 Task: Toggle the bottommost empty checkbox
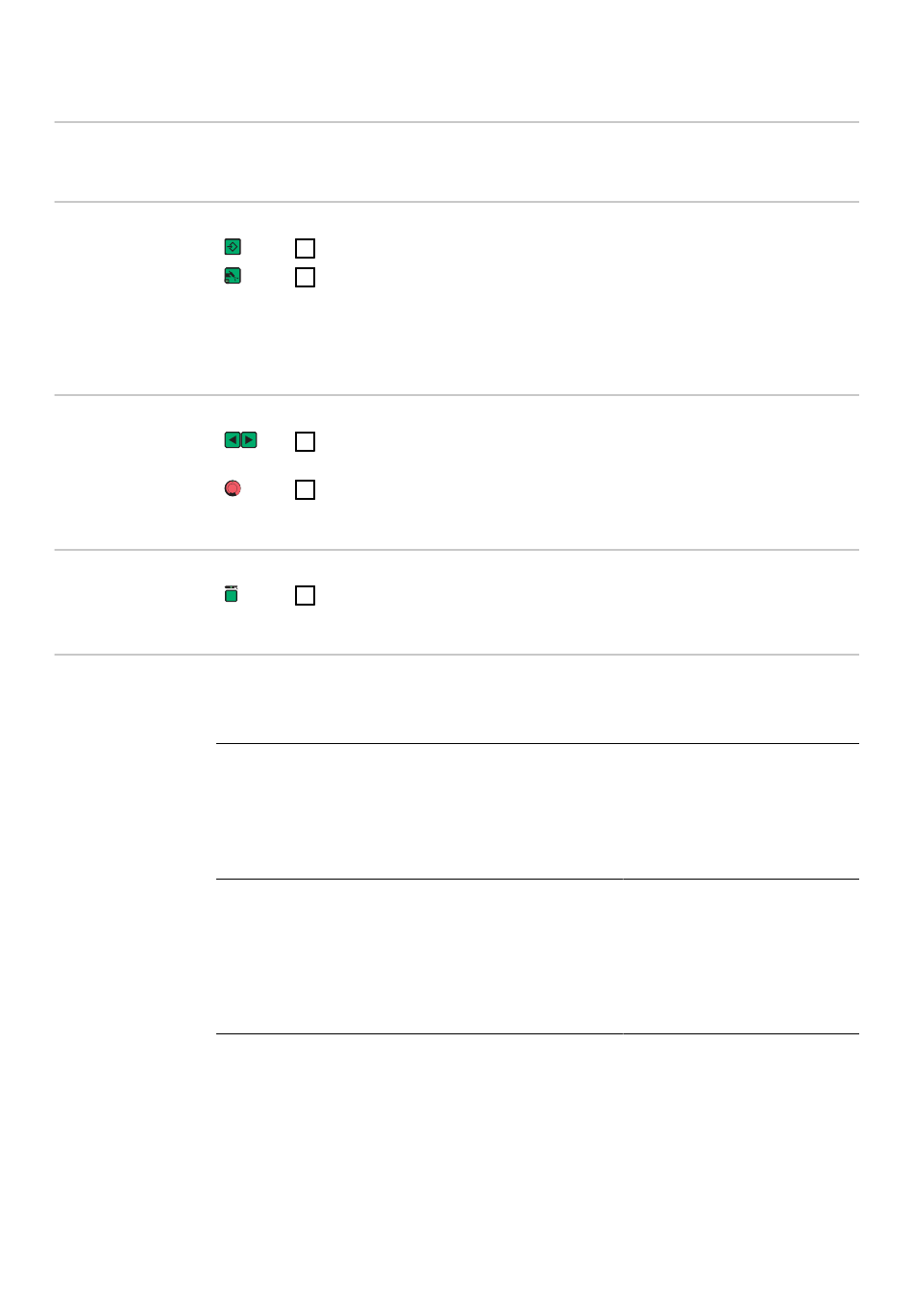[305, 595]
